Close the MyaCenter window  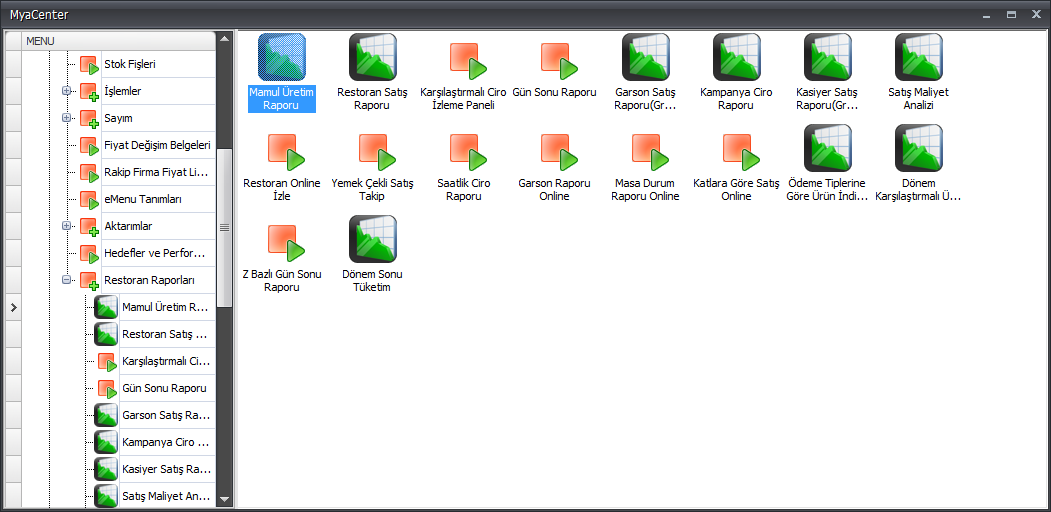[x=1038, y=14]
